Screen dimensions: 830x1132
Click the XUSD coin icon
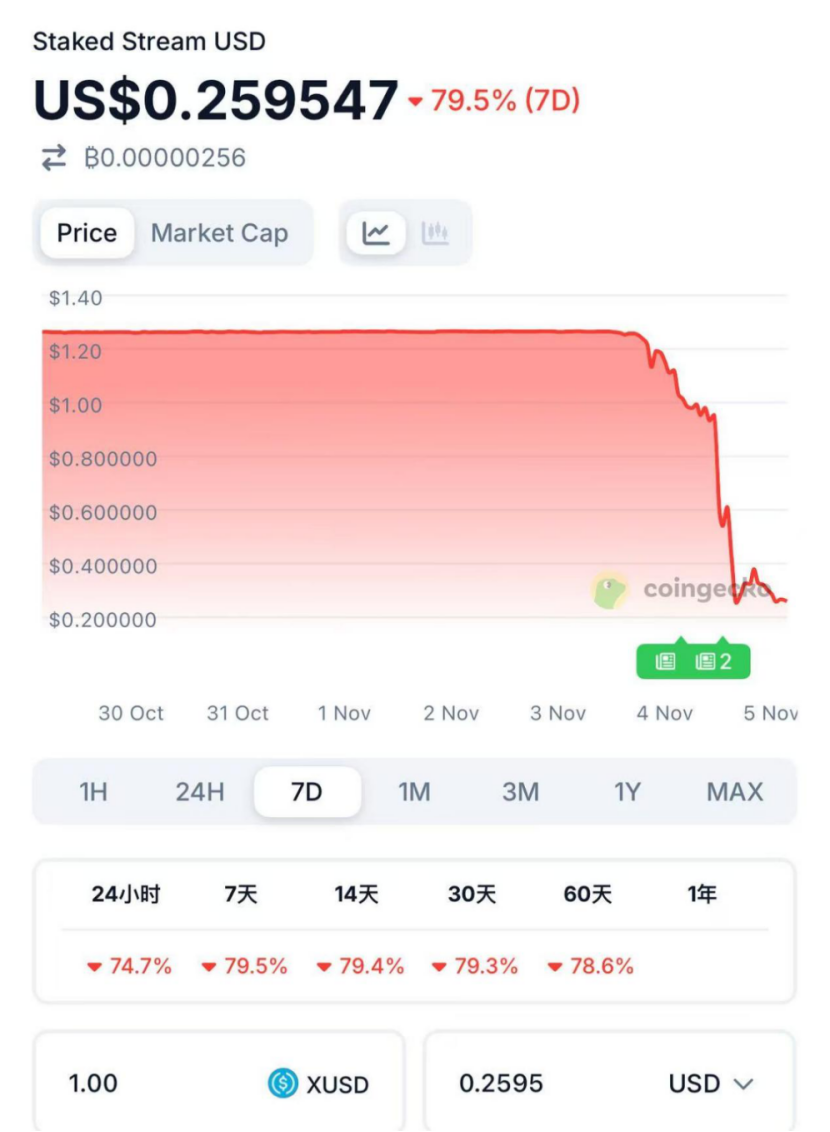(283, 1083)
